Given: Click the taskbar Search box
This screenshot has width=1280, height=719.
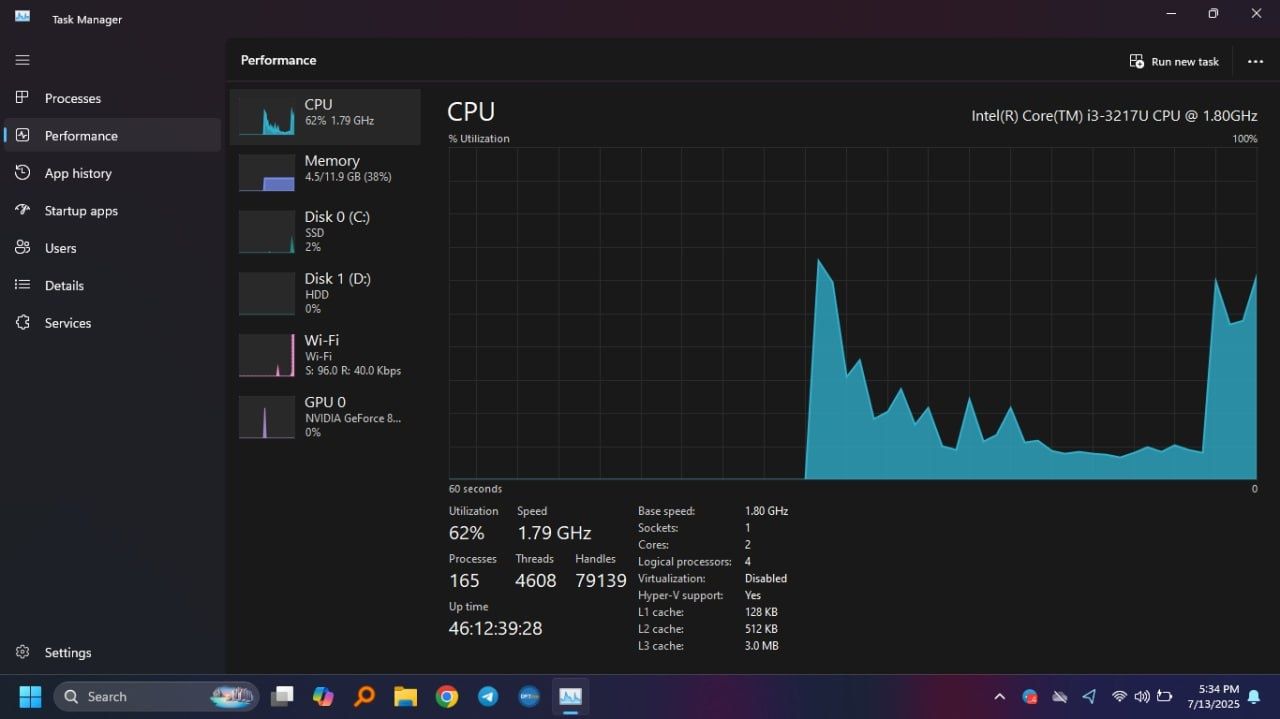Looking at the screenshot, I should click(x=156, y=697).
